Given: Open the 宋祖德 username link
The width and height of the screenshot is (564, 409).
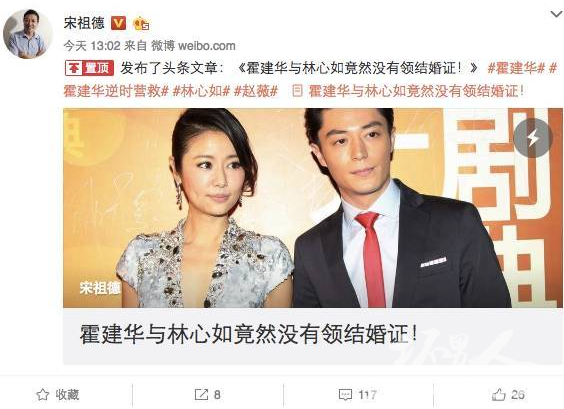Looking at the screenshot, I should 84,23.
